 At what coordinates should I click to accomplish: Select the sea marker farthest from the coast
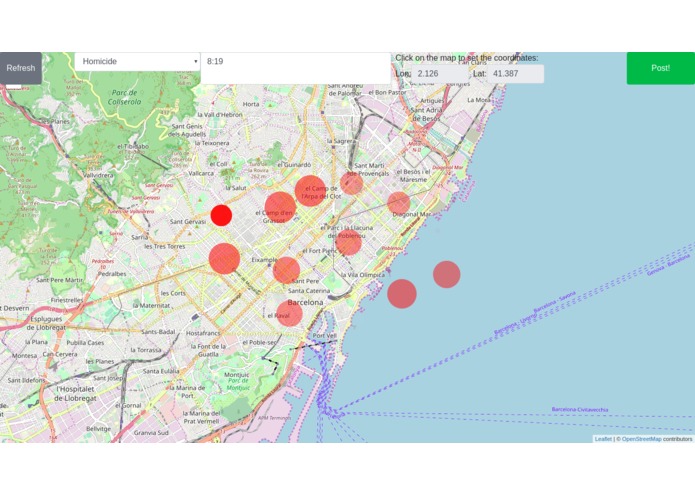click(x=446, y=274)
